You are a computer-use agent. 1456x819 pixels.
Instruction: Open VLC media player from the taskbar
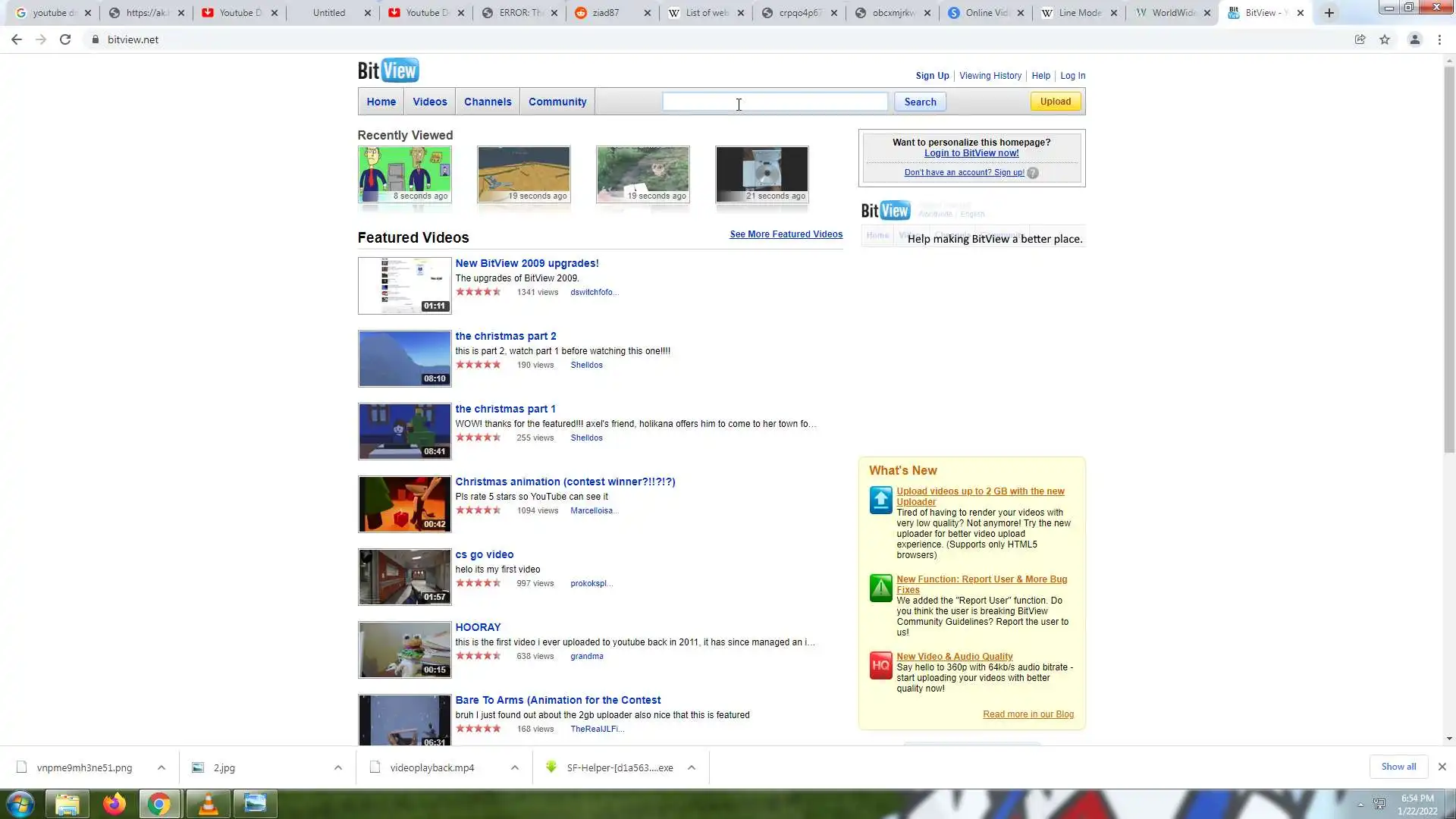(x=208, y=804)
